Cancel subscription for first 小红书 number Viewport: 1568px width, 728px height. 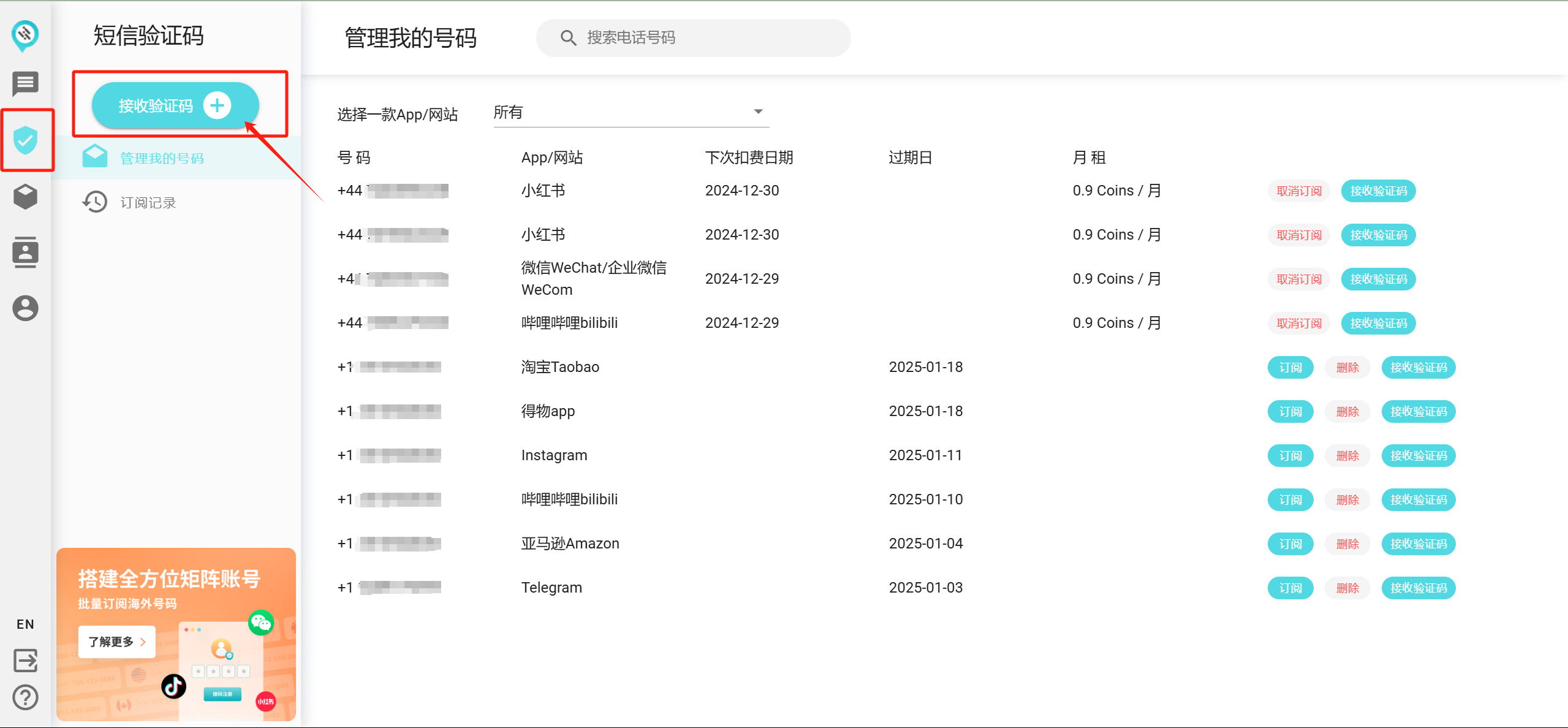click(x=1299, y=191)
